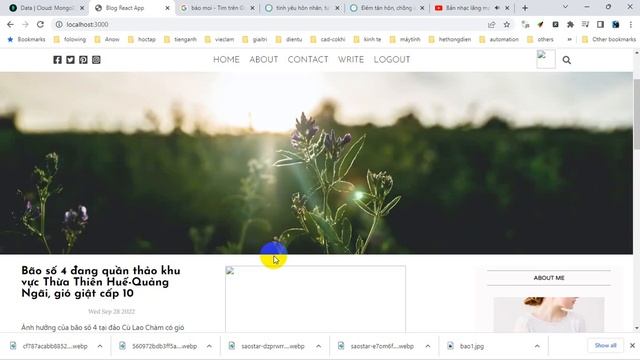Expand the hidden bookmarks chevron
Image resolution: width=640 pixels, height=360 pixels.
click(x=569, y=39)
